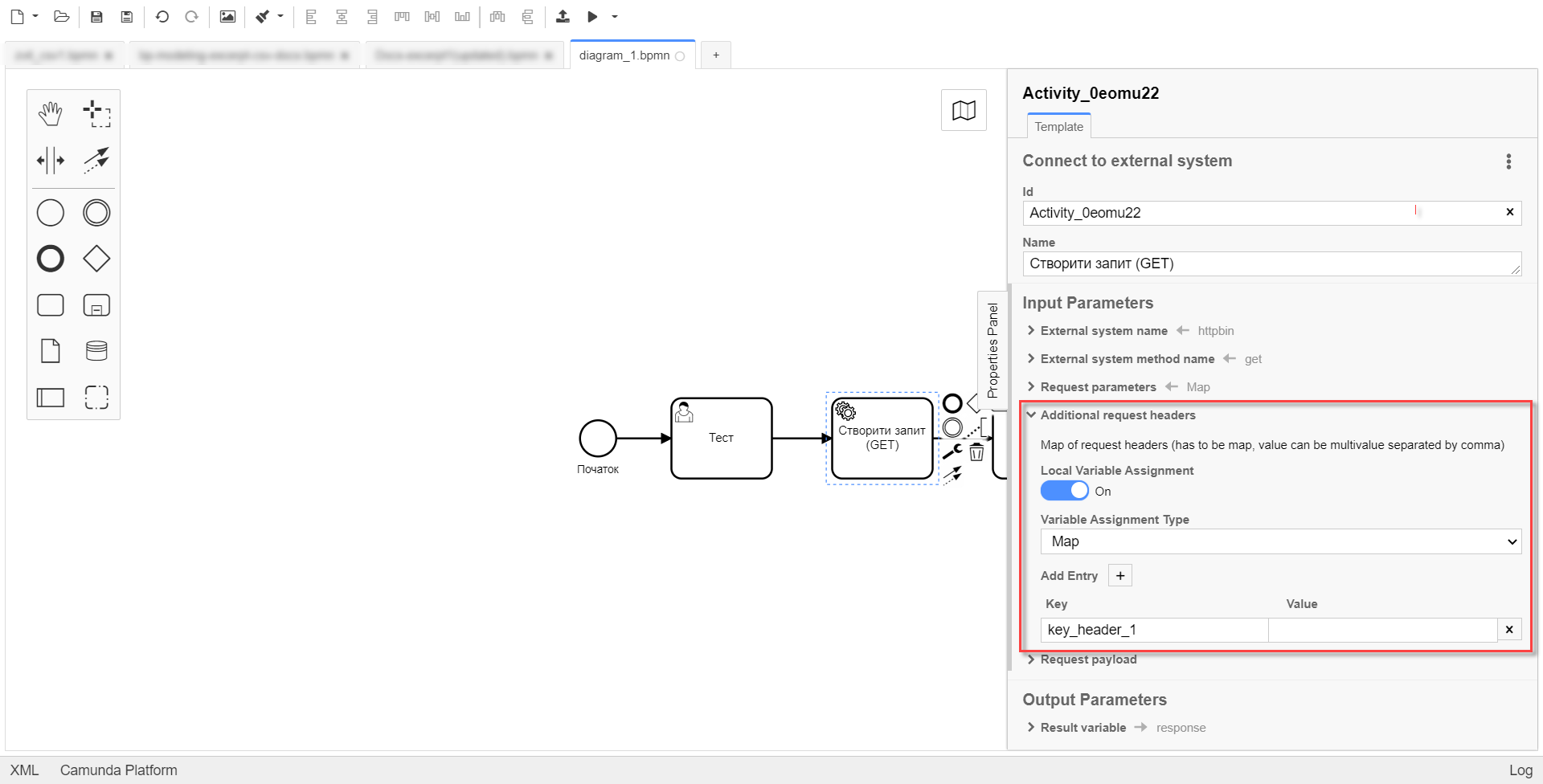The image size is (1543, 784).
Task: Open new file type dropdown arrow
Action: click(x=35, y=16)
